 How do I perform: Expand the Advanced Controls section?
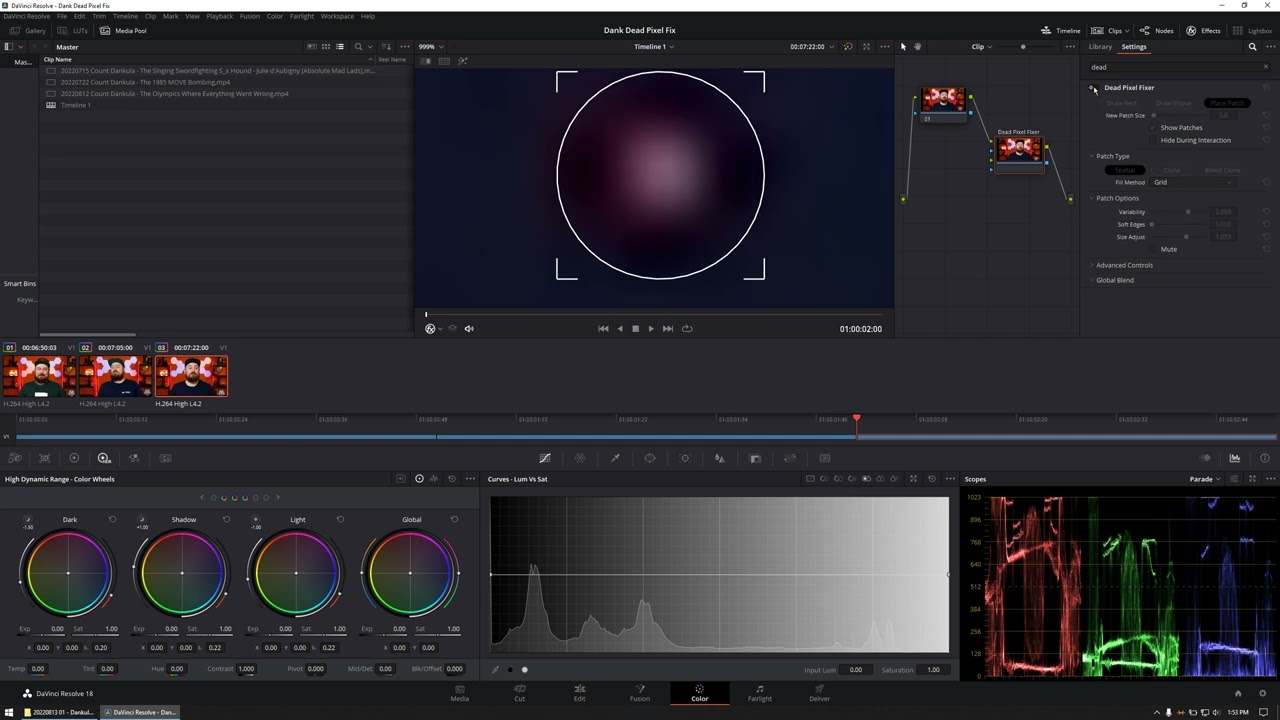tap(1092, 265)
